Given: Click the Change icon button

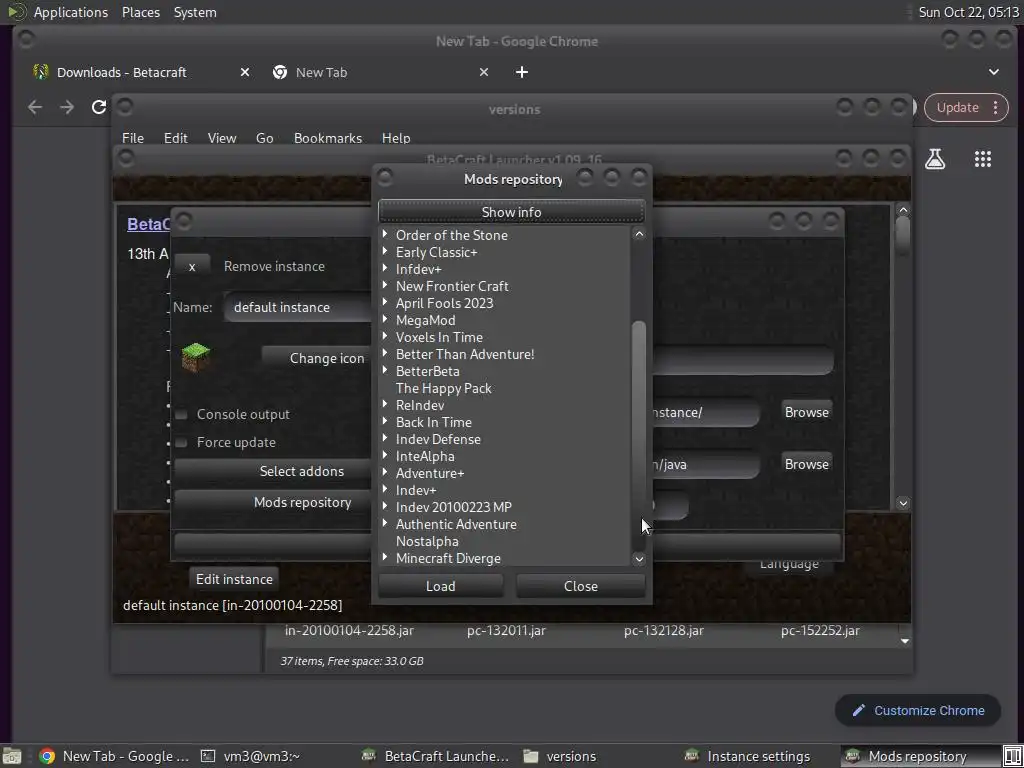Looking at the screenshot, I should [x=317, y=358].
